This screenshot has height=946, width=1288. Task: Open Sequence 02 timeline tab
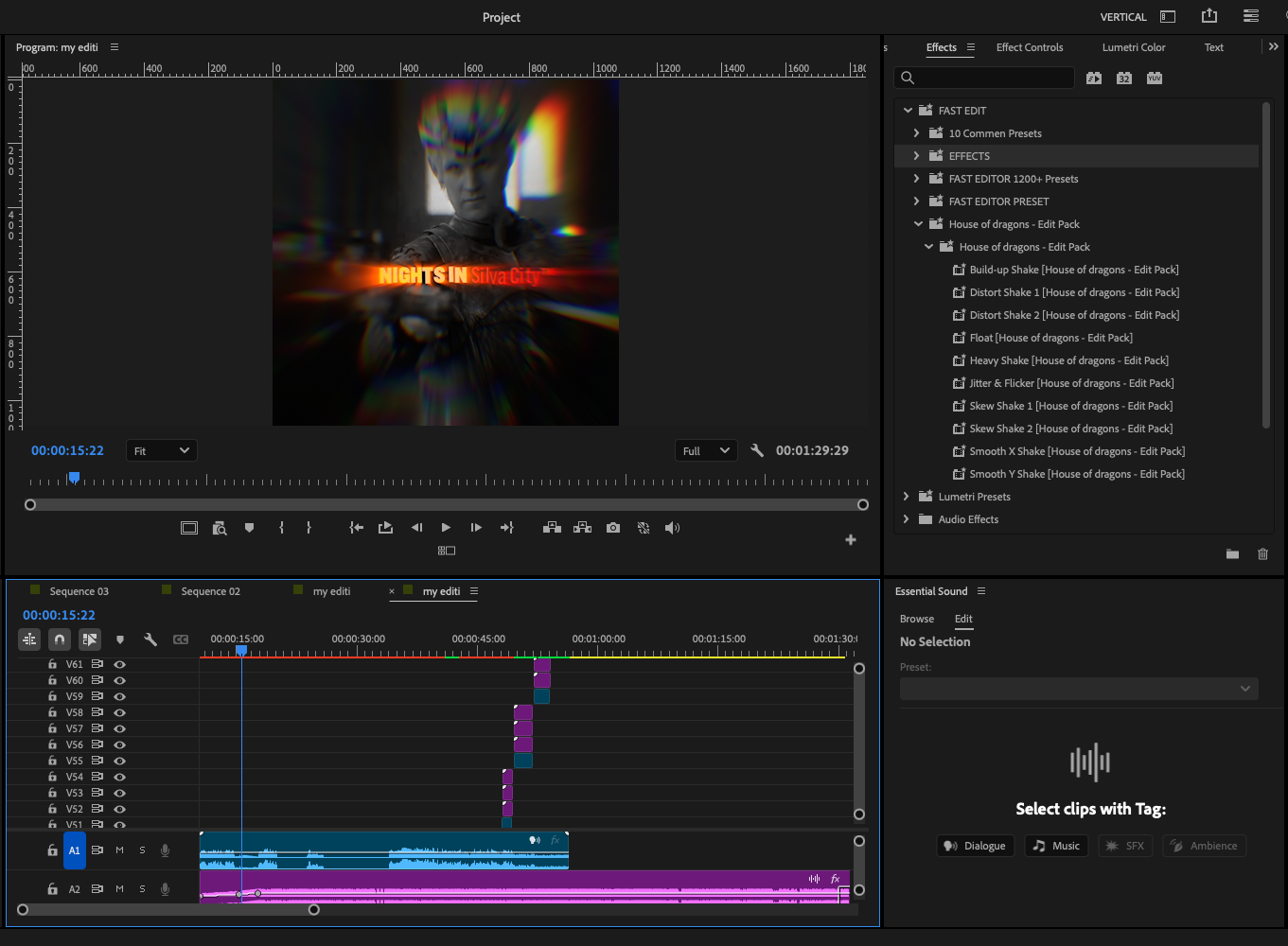[210, 591]
